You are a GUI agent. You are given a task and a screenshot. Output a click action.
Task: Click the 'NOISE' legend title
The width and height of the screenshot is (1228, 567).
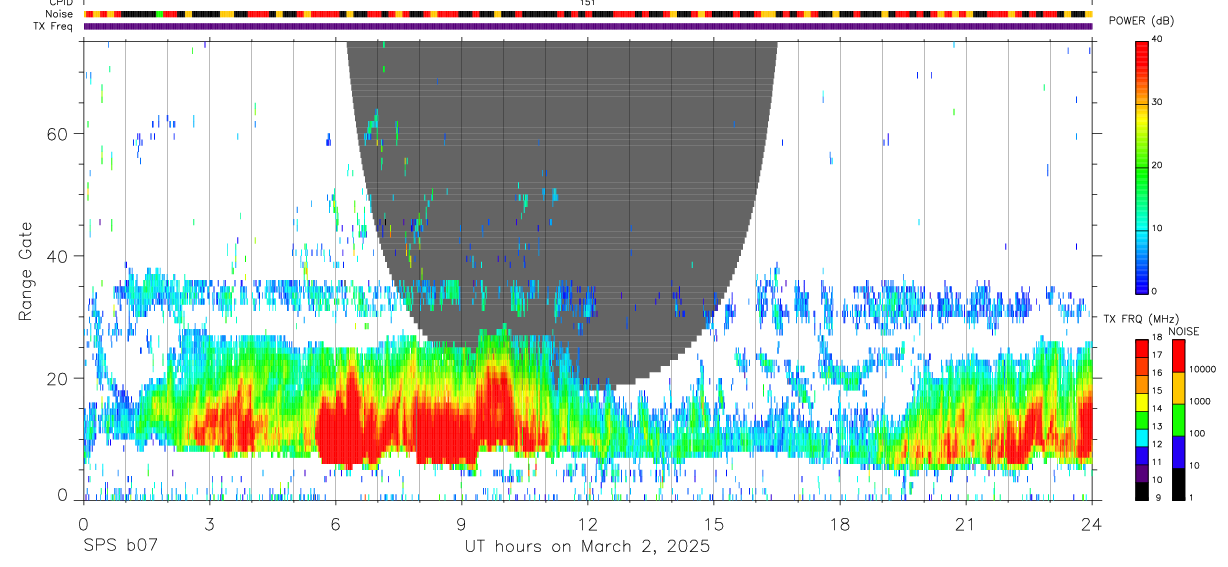click(x=1182, y=331)
